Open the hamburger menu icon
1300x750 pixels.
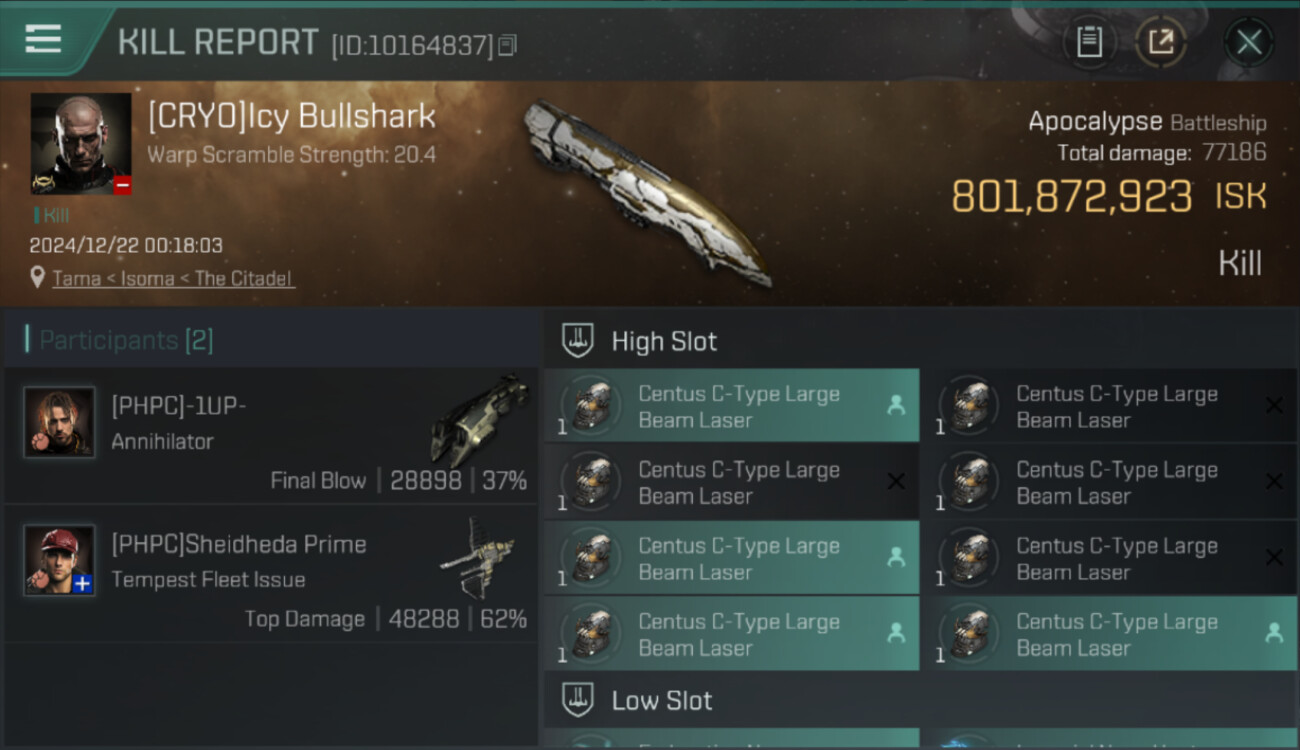pos(43,39)
